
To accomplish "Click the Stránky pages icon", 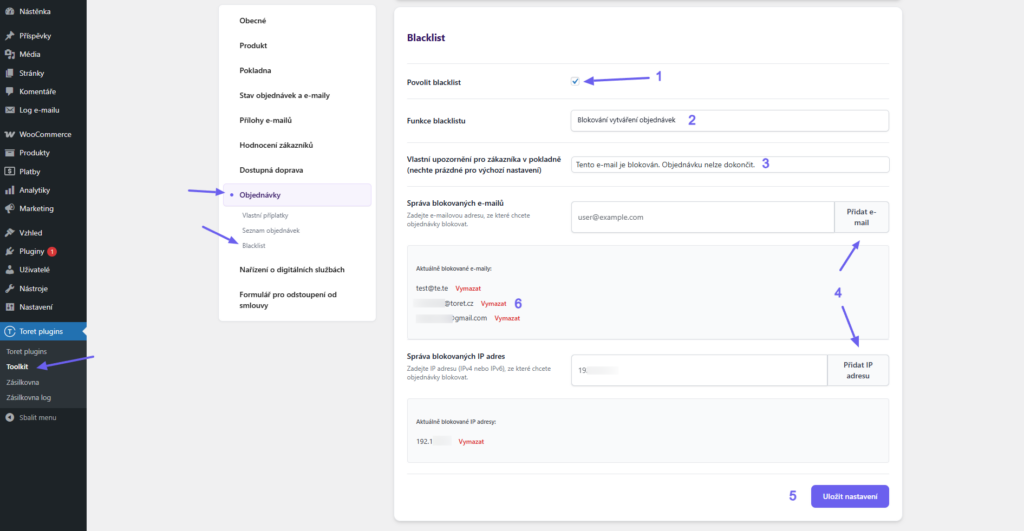I will point(10,73).
